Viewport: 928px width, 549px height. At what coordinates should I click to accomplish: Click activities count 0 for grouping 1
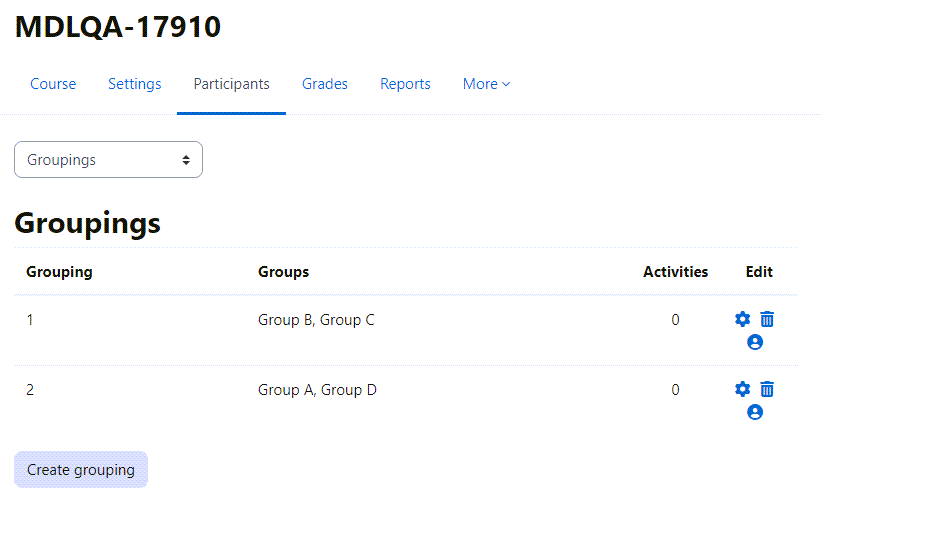tap(675, 320)
